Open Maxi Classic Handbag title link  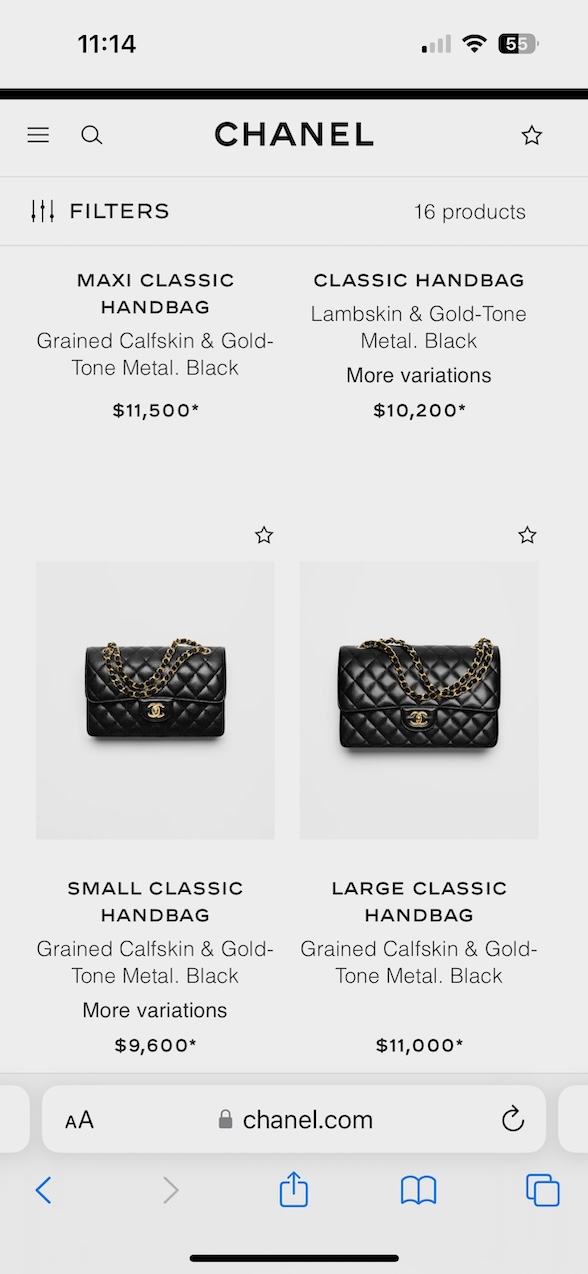coord(155,293)
